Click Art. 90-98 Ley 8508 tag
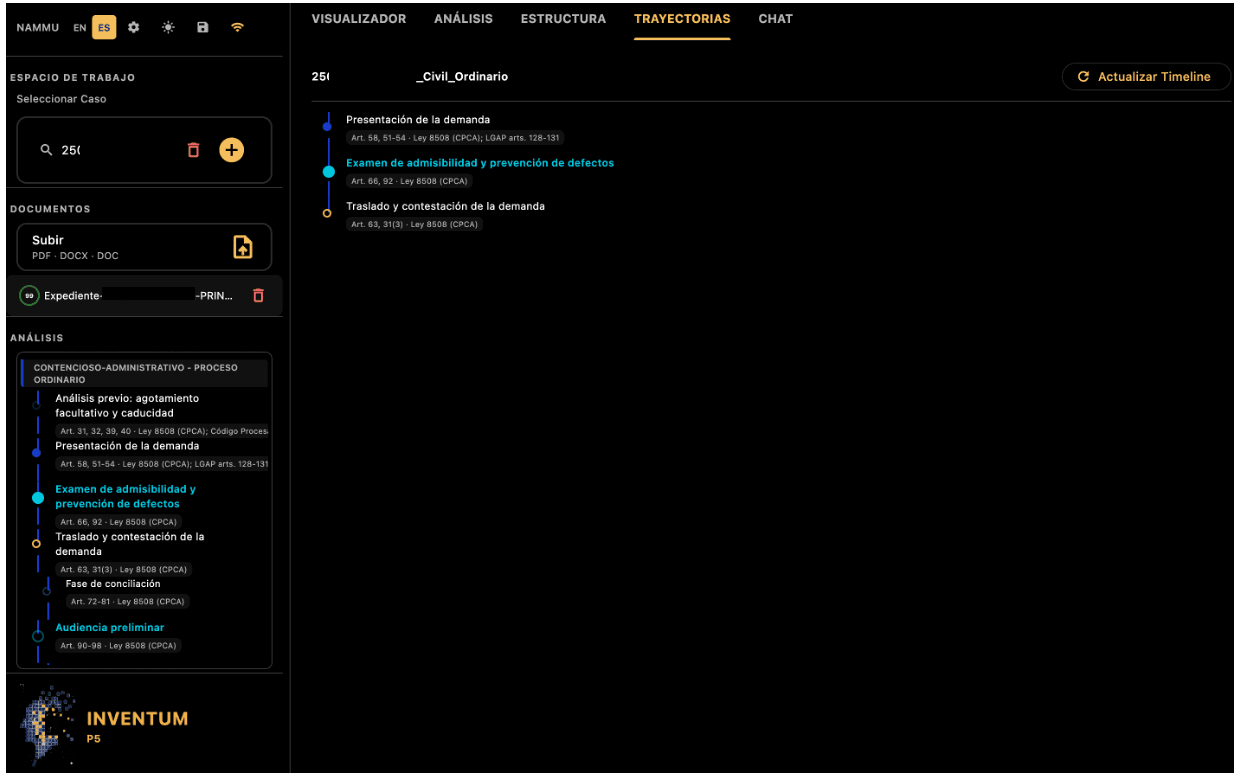Image resolution: width=1238 pixels, height=779 pixels. 118,646
